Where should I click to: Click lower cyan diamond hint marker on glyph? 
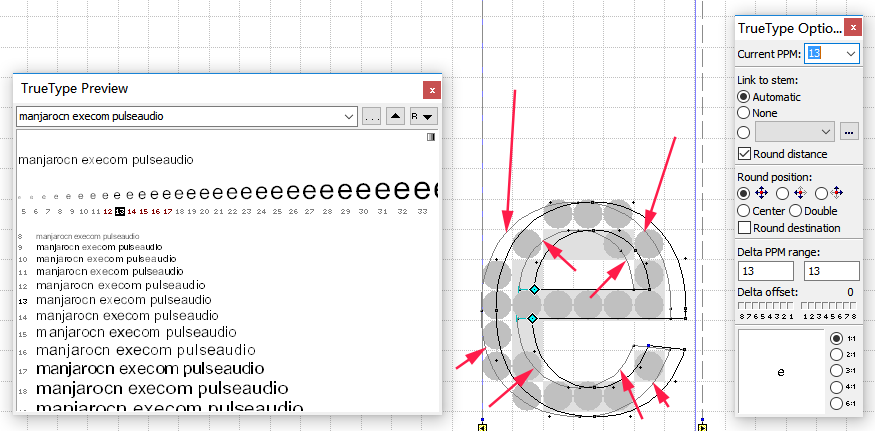[x=532, y=318]
